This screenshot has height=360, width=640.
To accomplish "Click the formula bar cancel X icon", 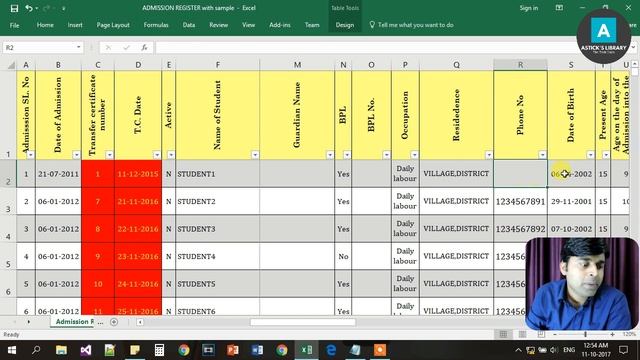I will (108, 48).
